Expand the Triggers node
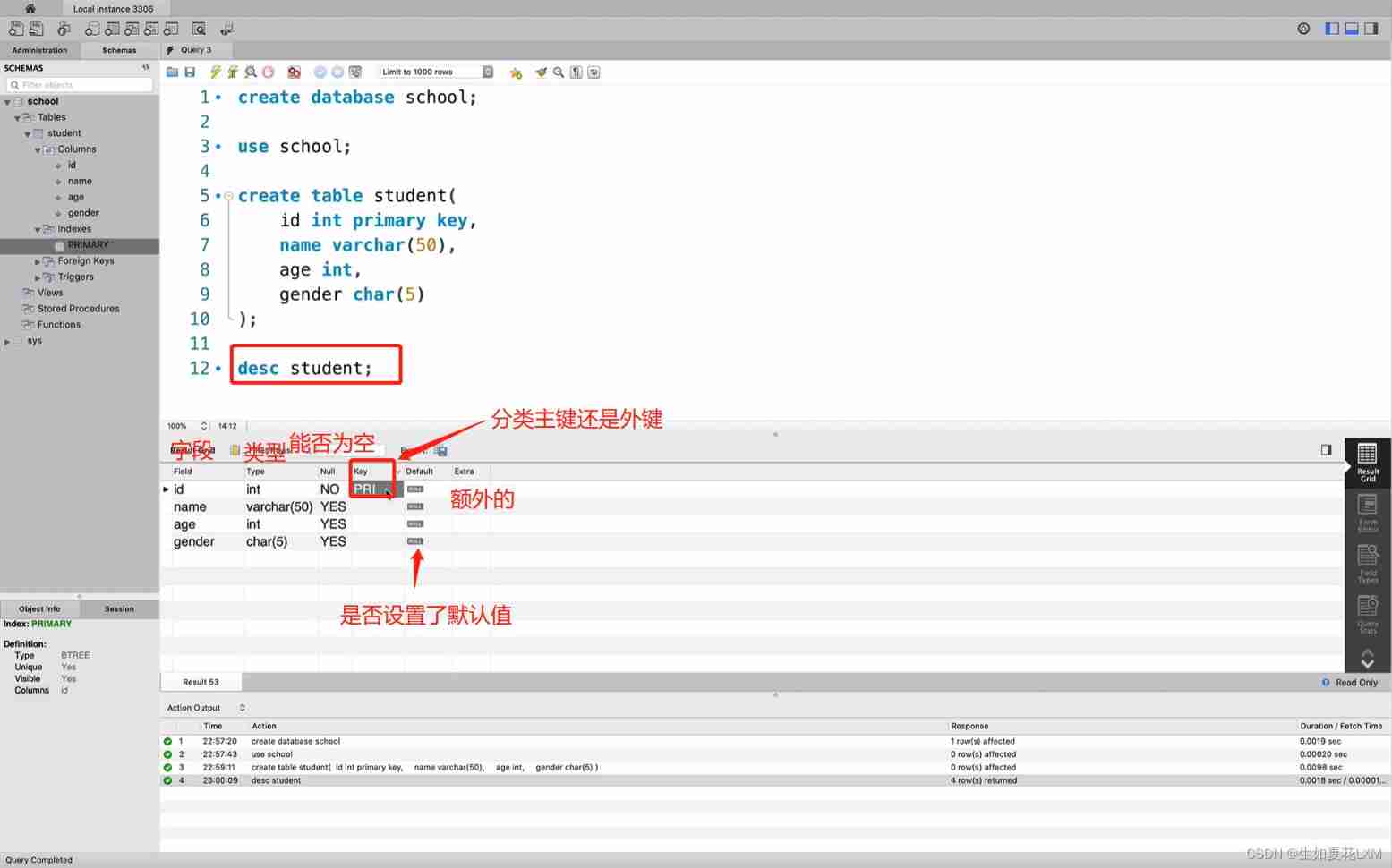The height and width of the screenshot is (868, 1392). [x=38, y=277]
